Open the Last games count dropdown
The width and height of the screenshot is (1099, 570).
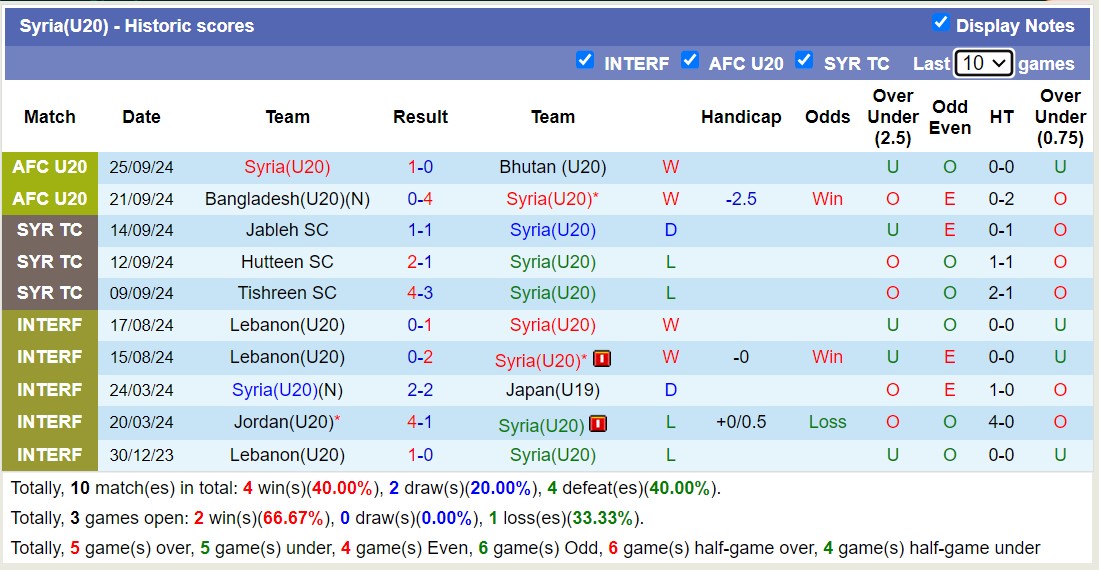(x=984, y=63)
